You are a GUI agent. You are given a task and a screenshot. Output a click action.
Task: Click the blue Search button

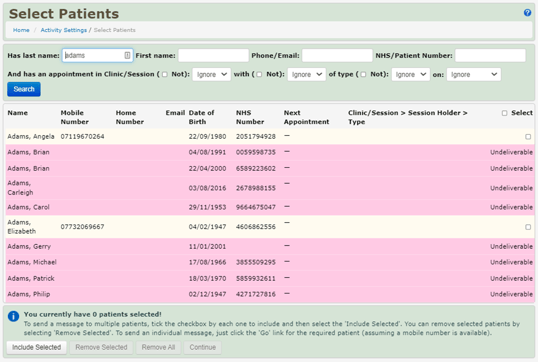point(24,89)
